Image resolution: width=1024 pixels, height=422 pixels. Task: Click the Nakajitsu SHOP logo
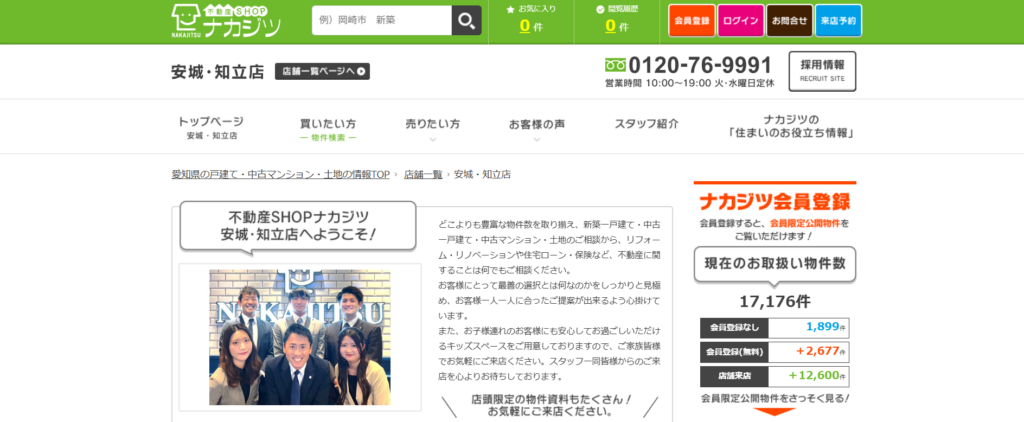[x=226, y=21]
